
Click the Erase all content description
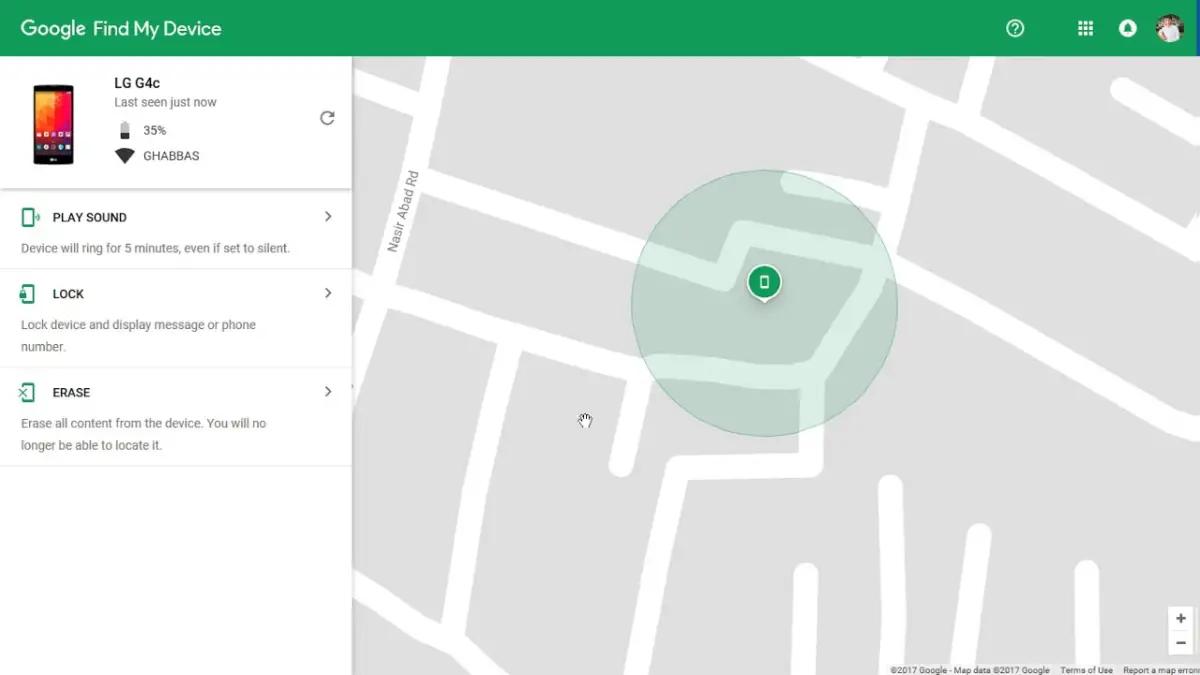[x=144, y=434]
